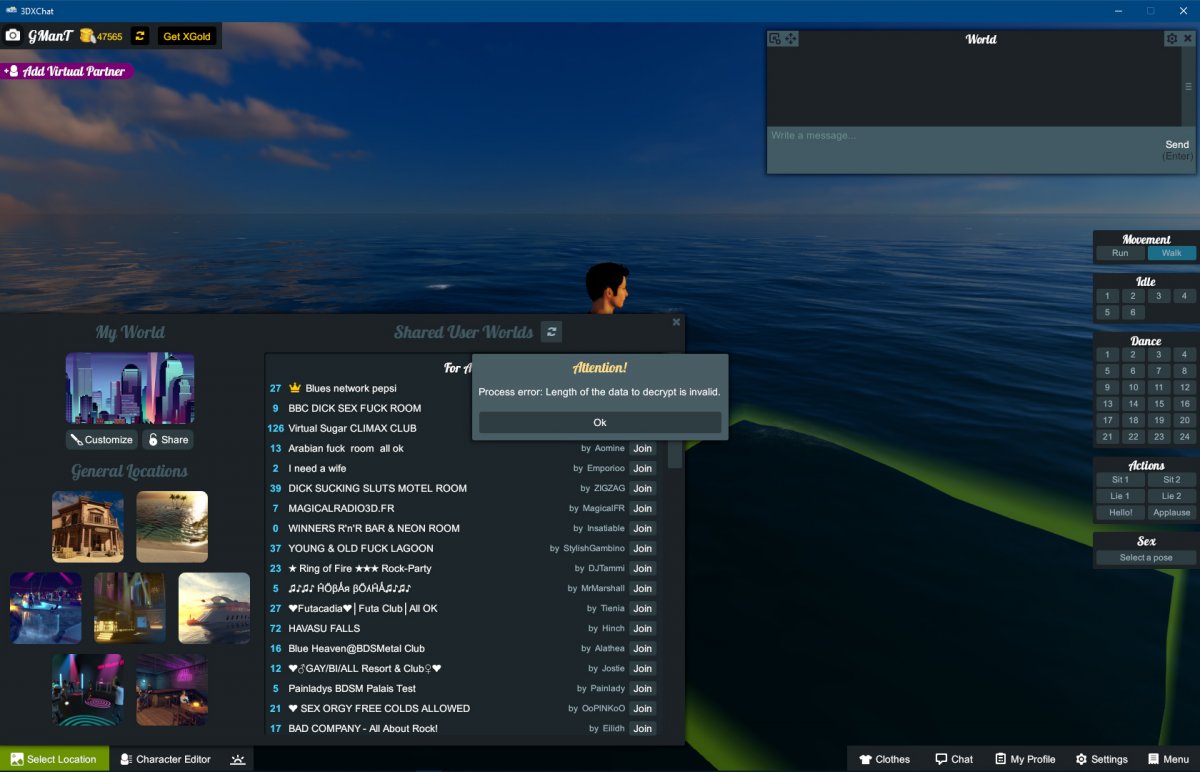Toggle the Select Location panel button
Image resolution: width=1200 pixels, height=772 pixels.
coord(54,759)
